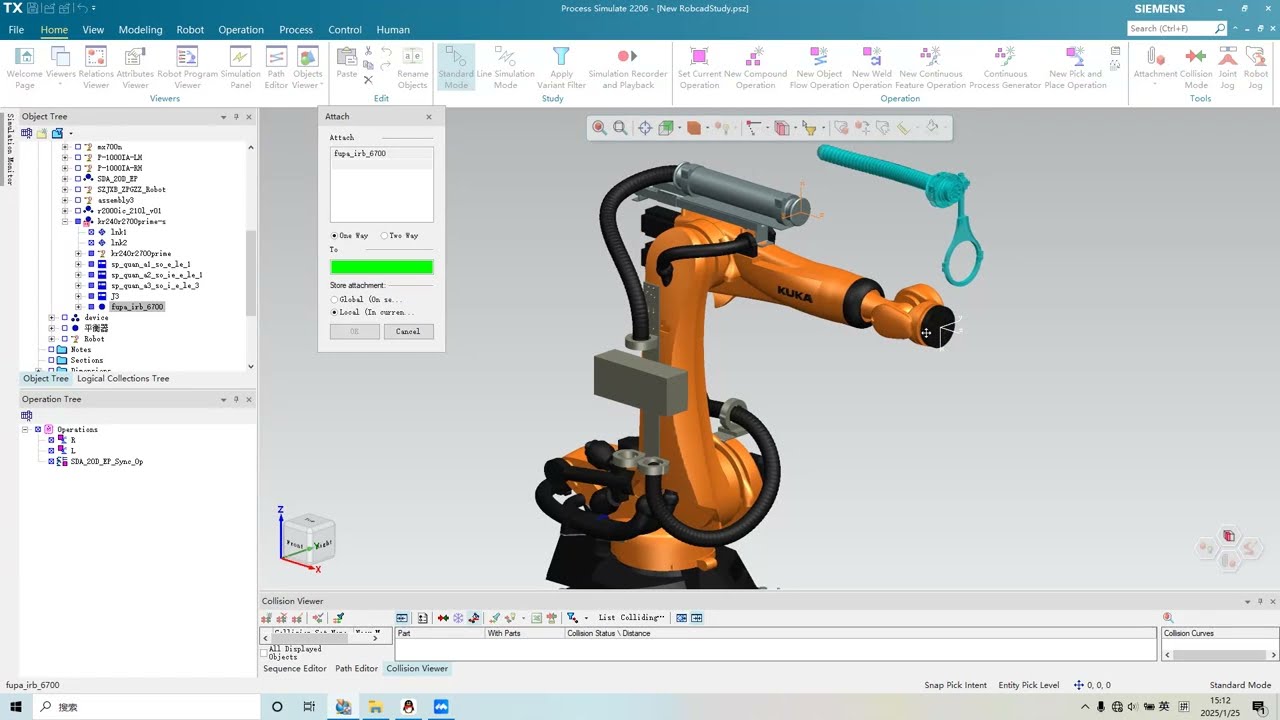The width and height of the screenshot is (1280, 720).
Task: Expand the Robot tree node
Action: (x=52, y=339)
